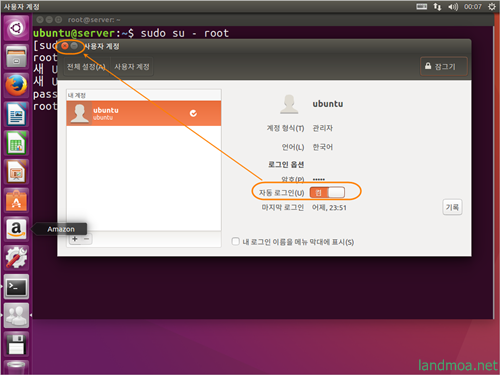The width and height of the screenshot is (500, 375).
Task: Turn off the automatic login switch
Action: (x=327, y=192)
